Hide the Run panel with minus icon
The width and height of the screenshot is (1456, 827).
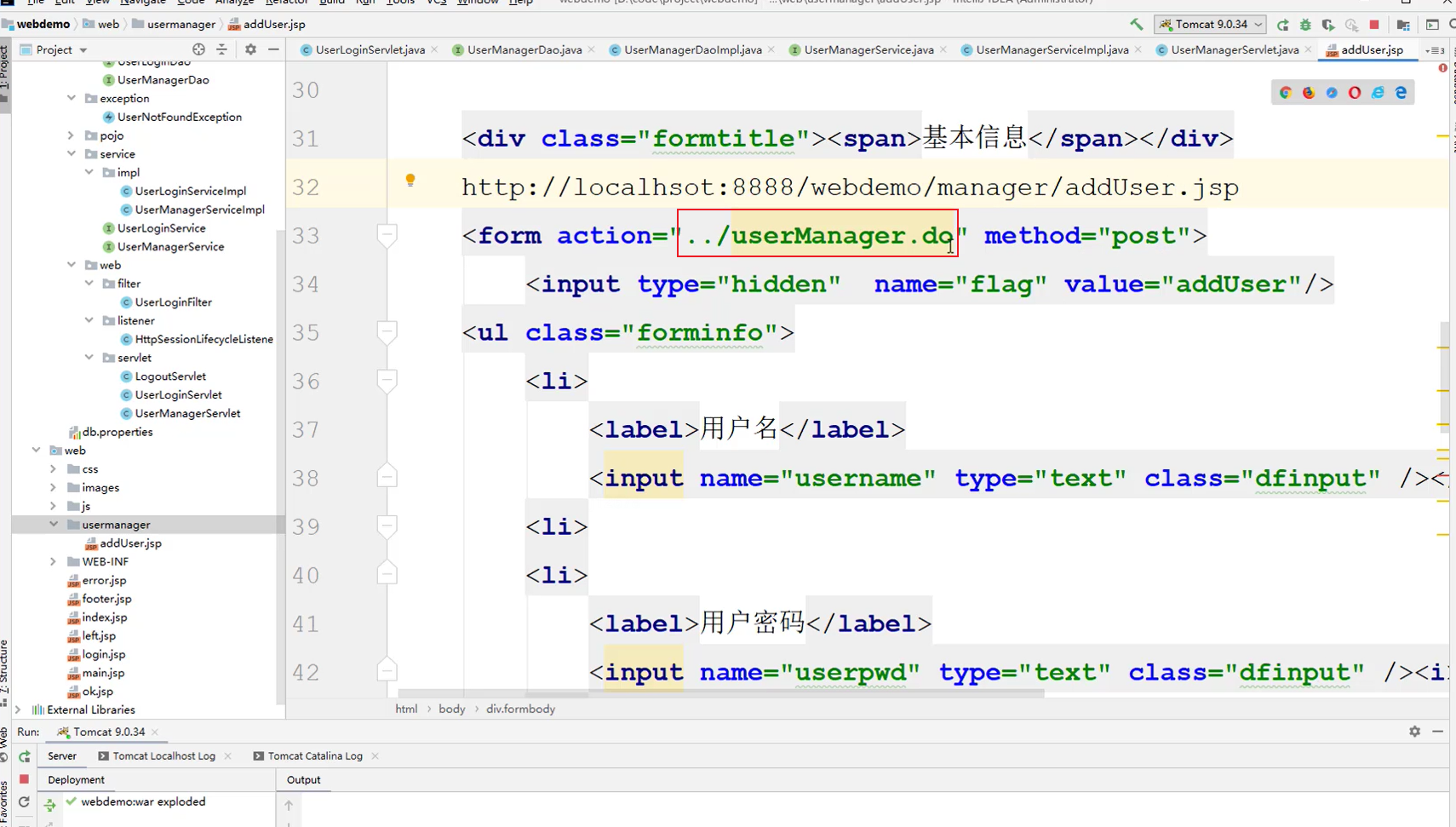click(1437, 732)
